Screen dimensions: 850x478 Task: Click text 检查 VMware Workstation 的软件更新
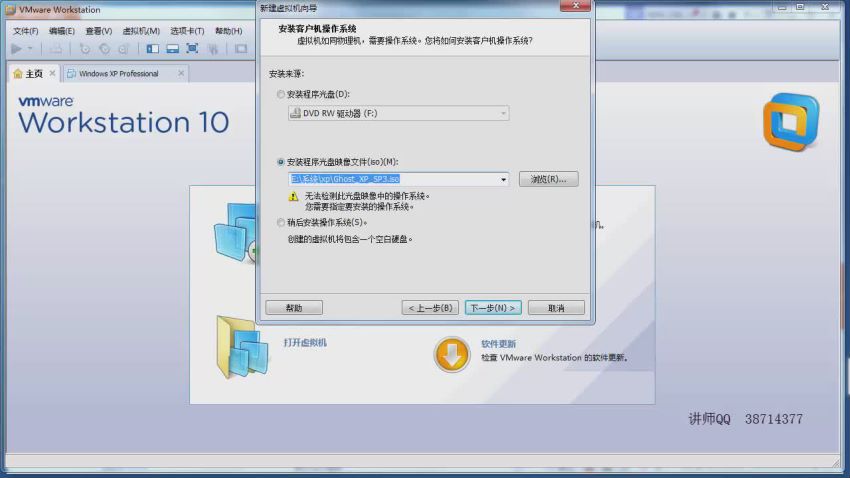[x=554, y=358]
